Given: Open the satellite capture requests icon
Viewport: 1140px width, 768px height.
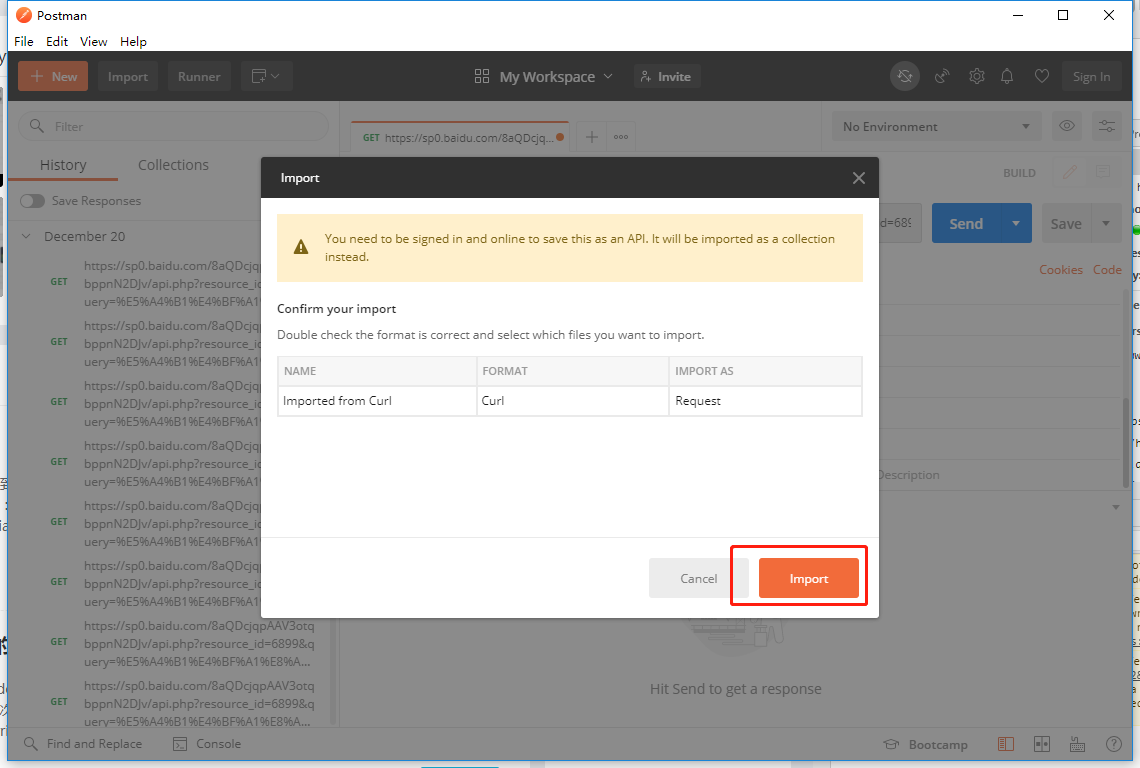Looking at the screenshot, I should click(941, 76).
